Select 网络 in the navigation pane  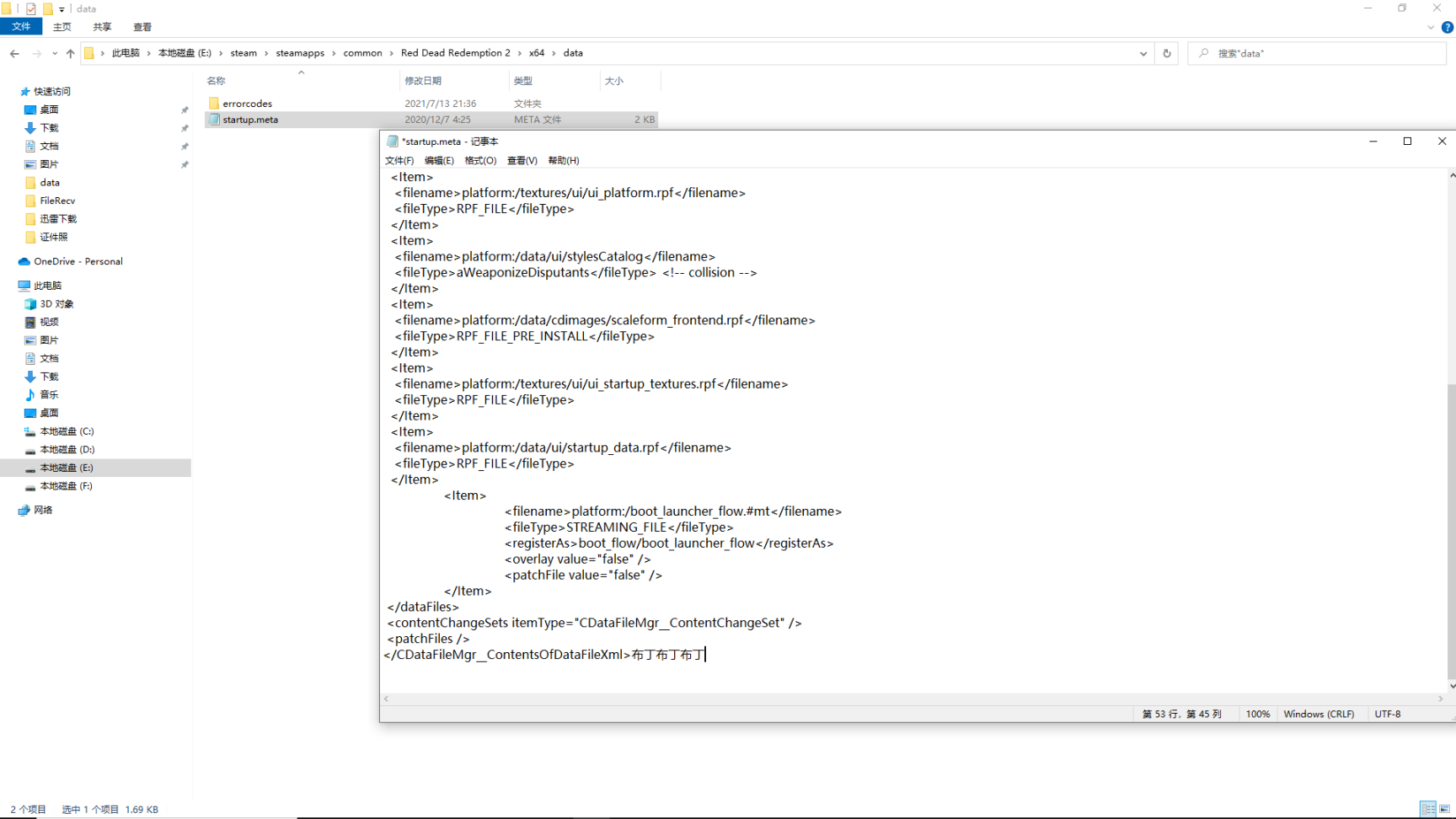coord(43,510)
